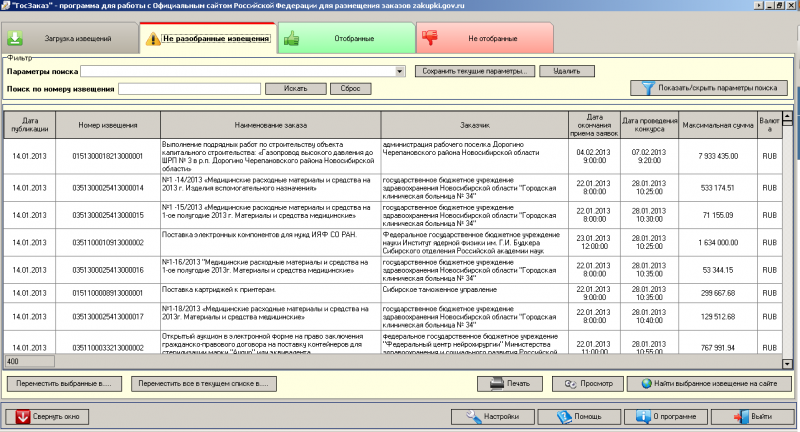
Task: Click scrollbar up arrow of table
Action: (787, 117)
